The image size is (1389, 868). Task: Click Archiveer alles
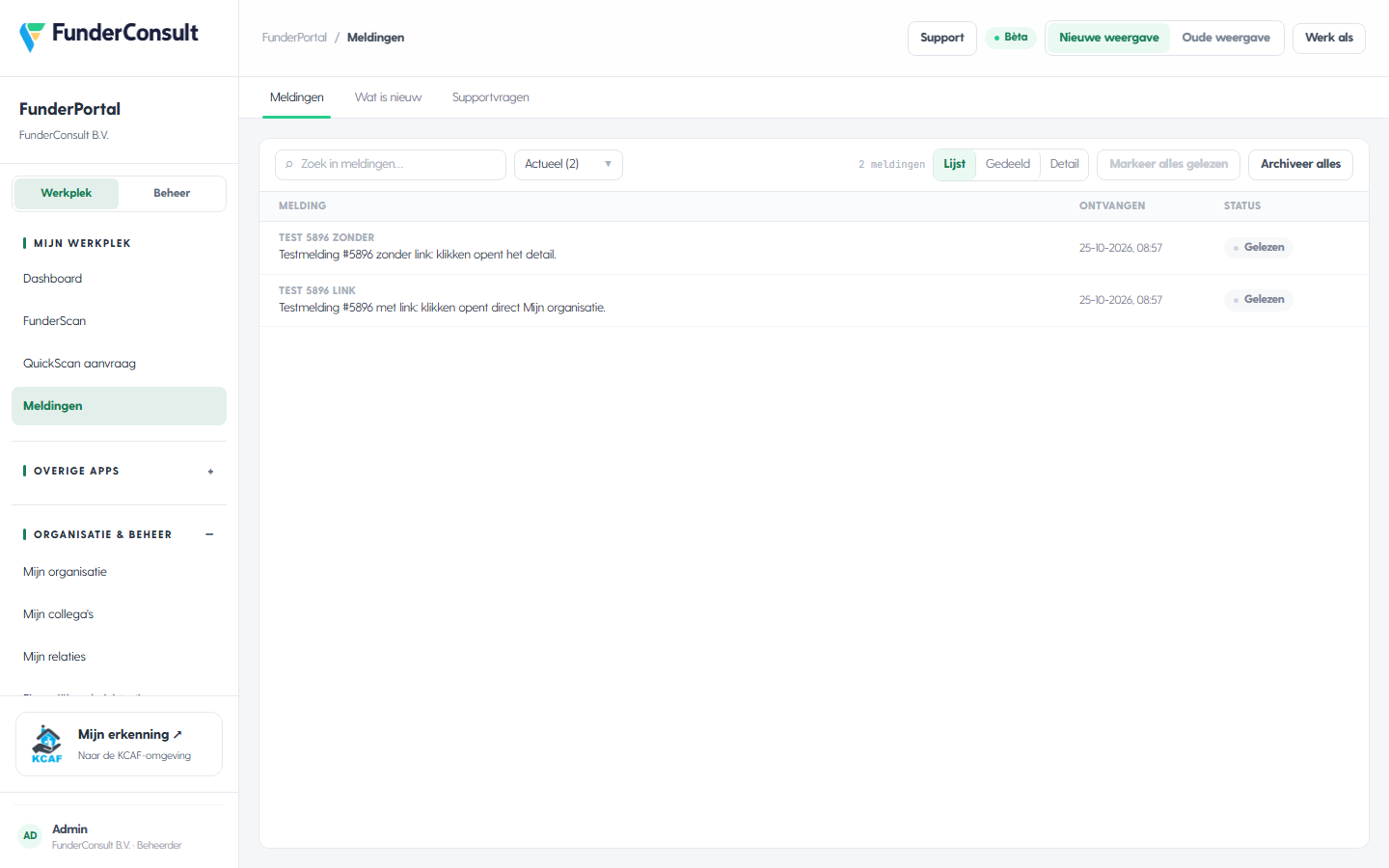(1300, 164)
